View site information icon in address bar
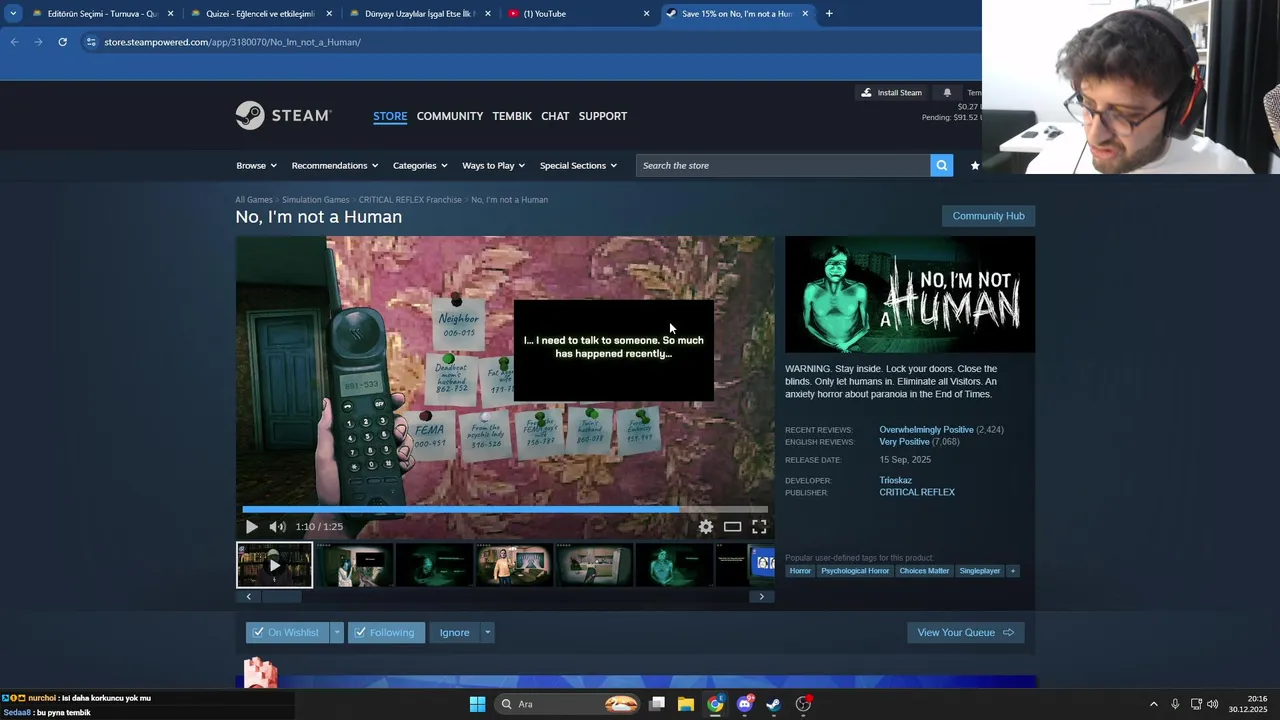Viewport: 1280px width, 720px height. (91, 42)
